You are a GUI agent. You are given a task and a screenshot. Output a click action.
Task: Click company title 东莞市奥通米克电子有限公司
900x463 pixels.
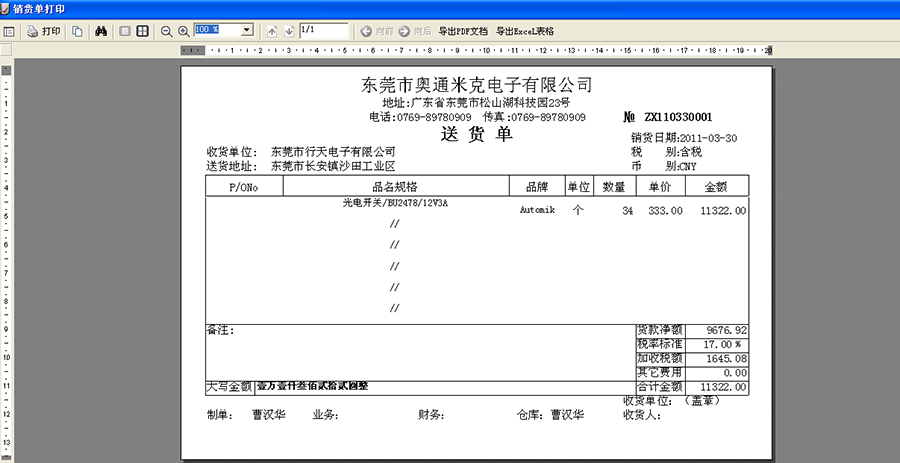point(476,85)
